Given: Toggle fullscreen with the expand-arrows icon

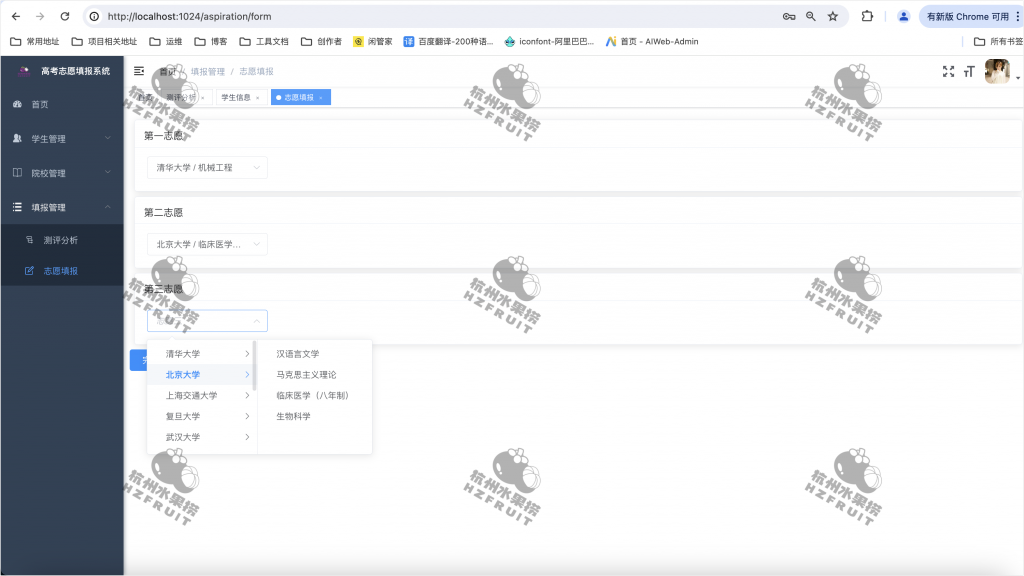Looking at the screenshot, I should tap(948, 71).
